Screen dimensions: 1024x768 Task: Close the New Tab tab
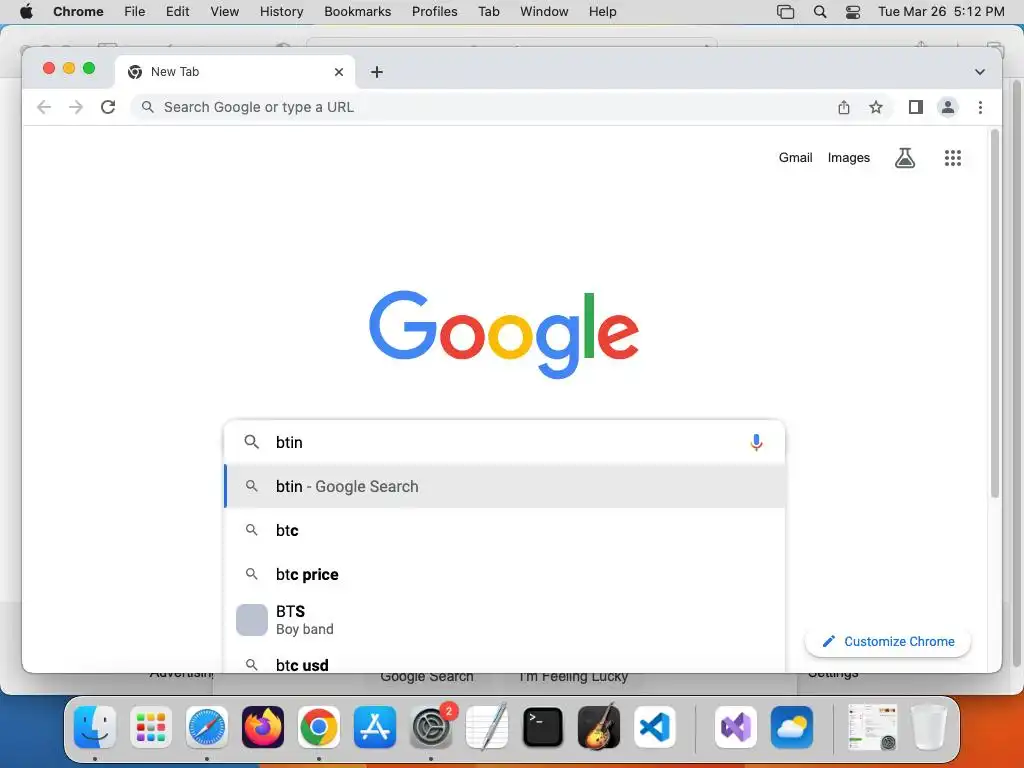point(339,72)
